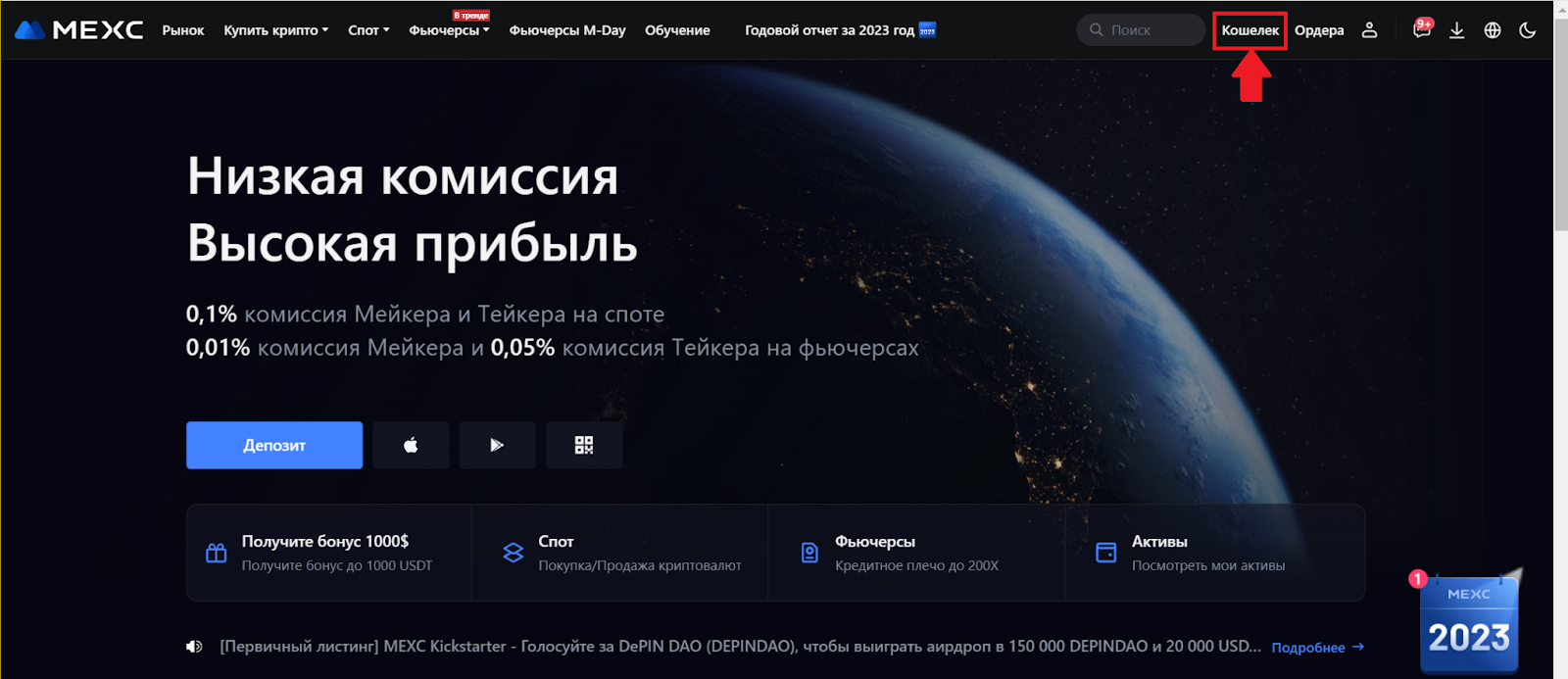
Task: Open the Рынок menu item
Action: [x=183, y=30]
